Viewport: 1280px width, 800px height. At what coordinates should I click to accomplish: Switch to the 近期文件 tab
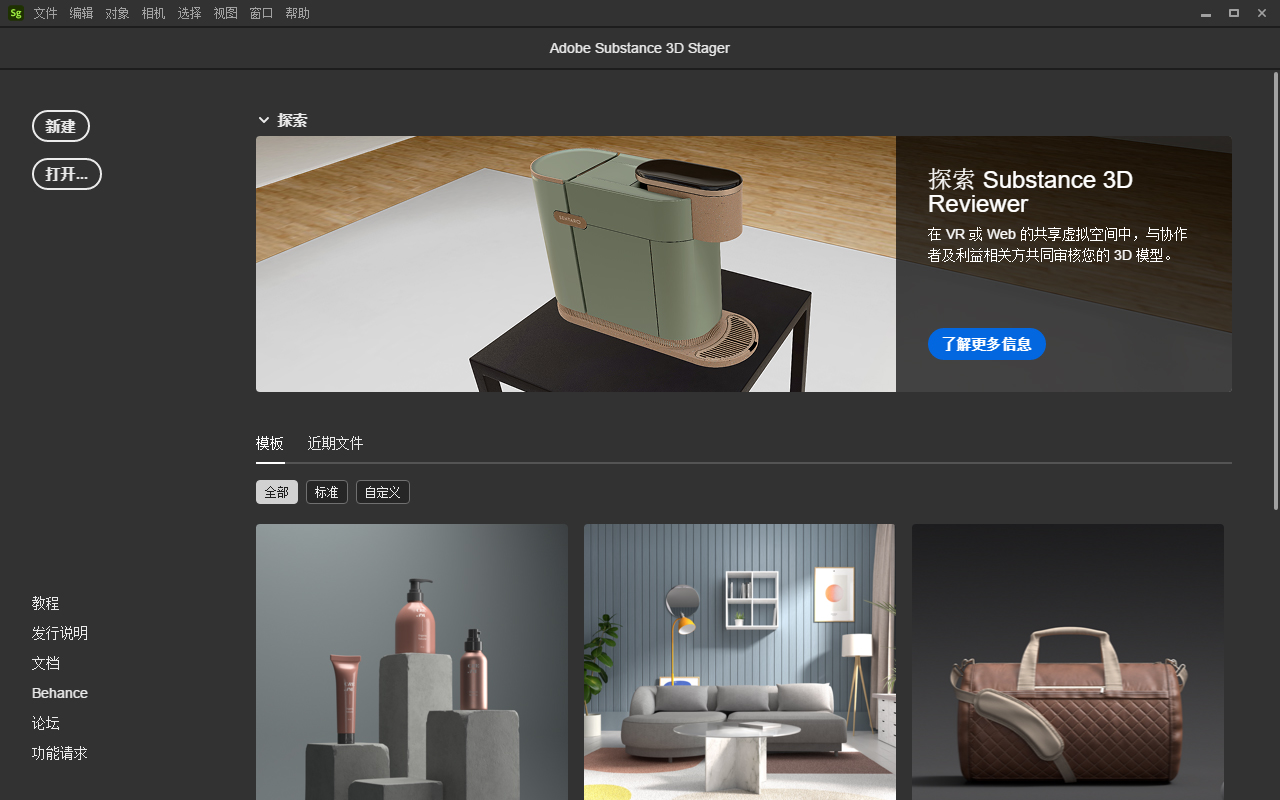pyautogui.click(x=335, y=443)
